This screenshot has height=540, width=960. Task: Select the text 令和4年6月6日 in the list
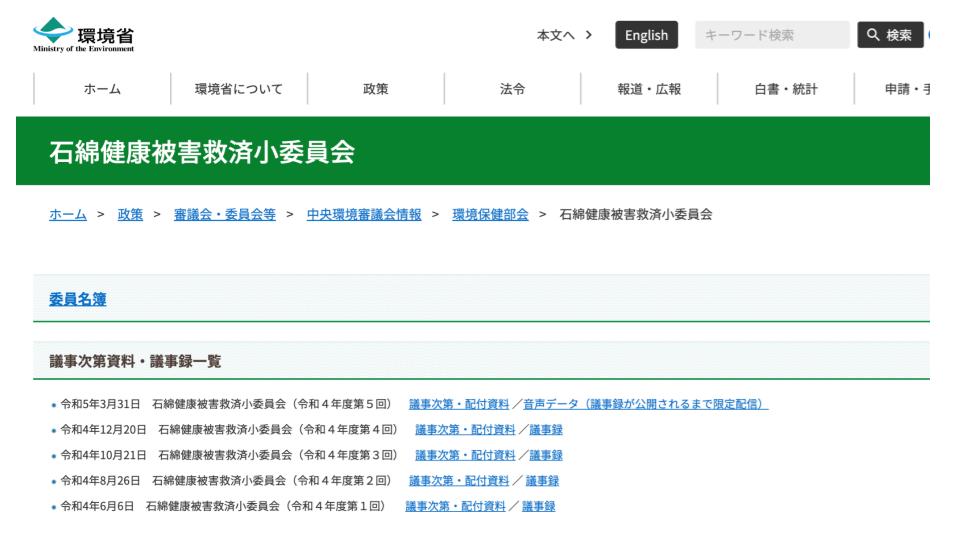[x=97, y=506]
